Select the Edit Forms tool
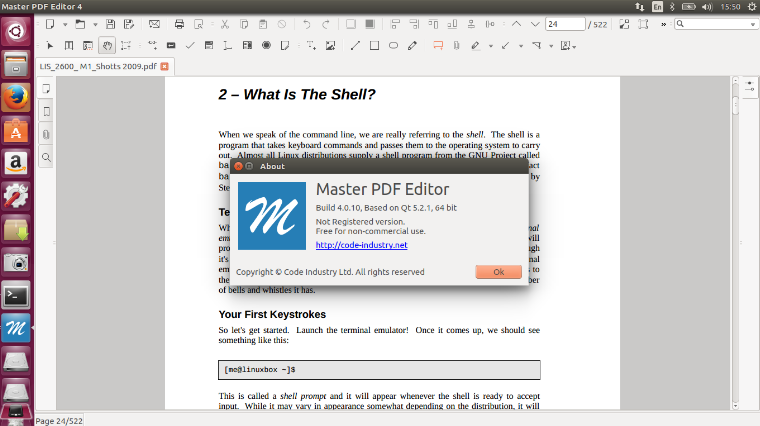The height and width of the screenshot is (426, 760). pos(88,46)
